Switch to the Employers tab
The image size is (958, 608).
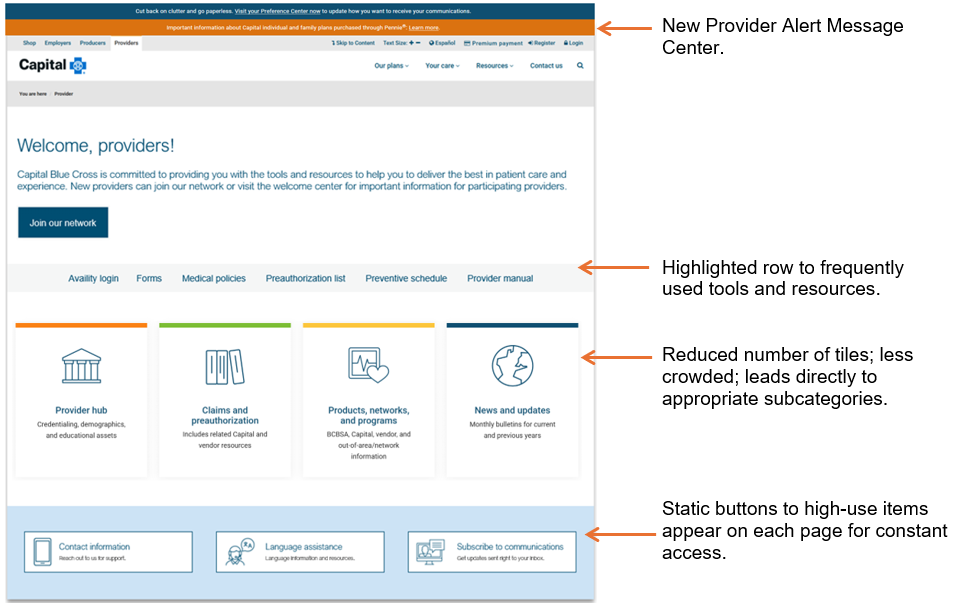[x=59, y=43]
